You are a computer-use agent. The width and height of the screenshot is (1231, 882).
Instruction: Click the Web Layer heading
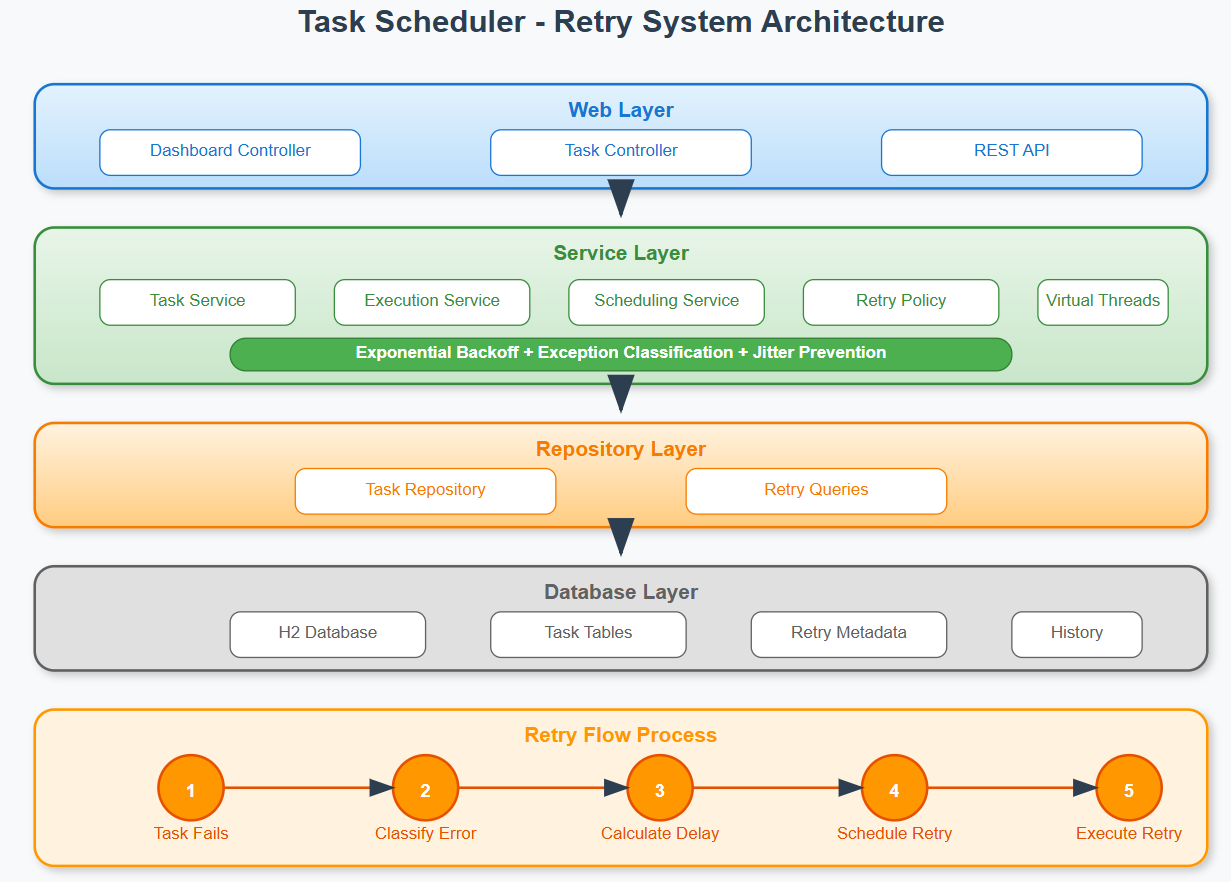(621, 110)
